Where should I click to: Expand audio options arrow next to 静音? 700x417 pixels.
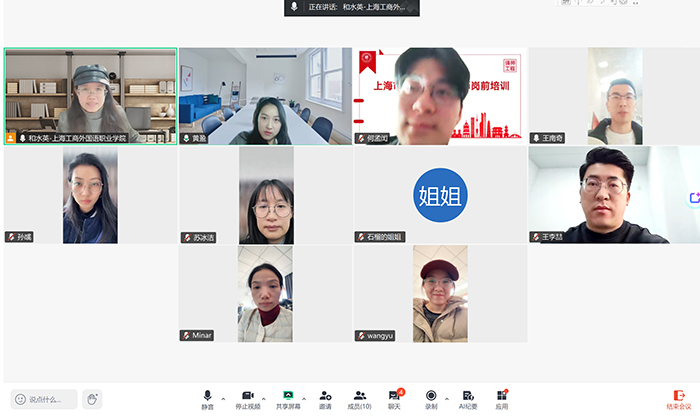coord(223,396)
